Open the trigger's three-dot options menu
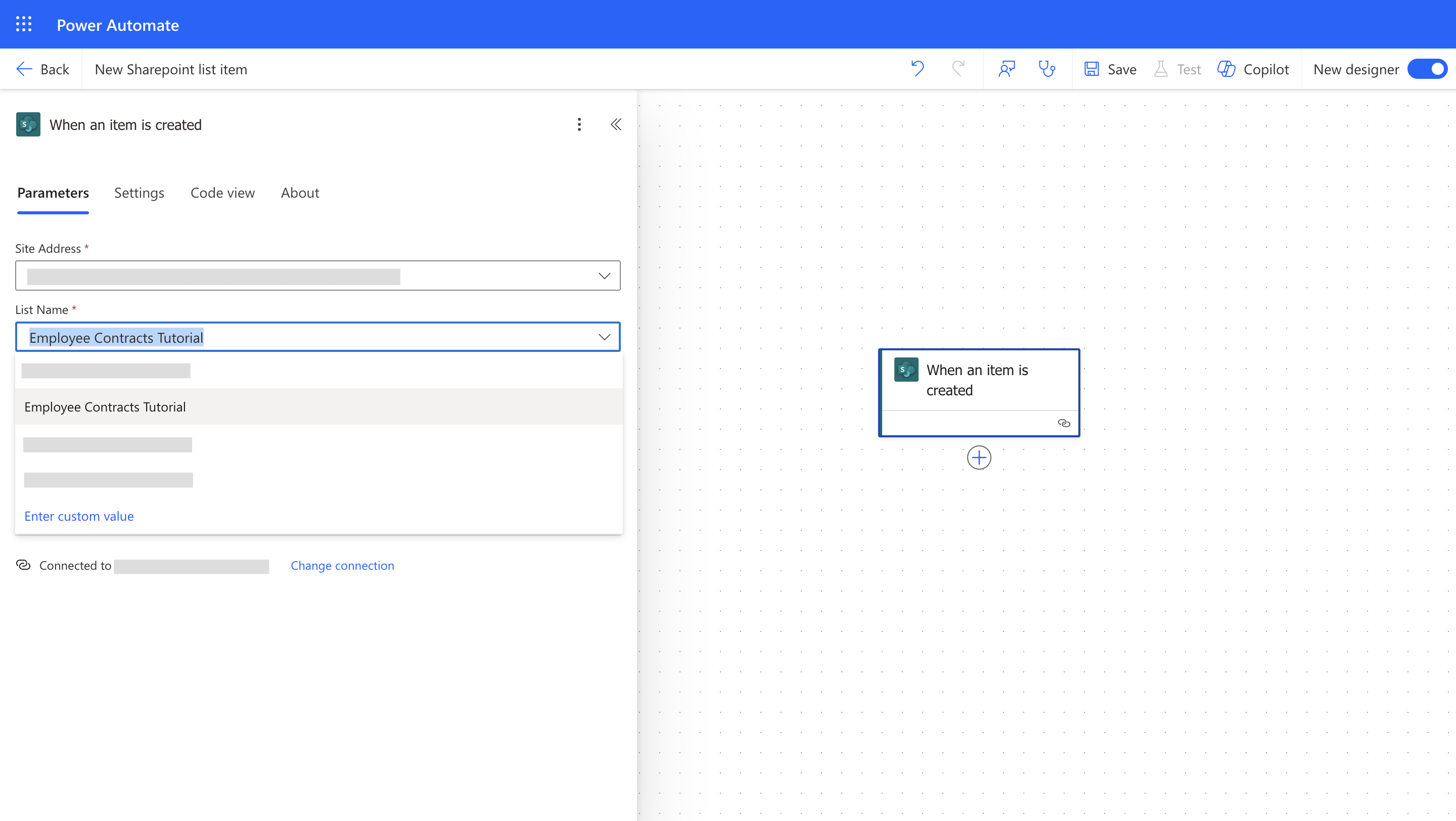The width and height of the screenshot is (1456, 821). click(579, 124)
